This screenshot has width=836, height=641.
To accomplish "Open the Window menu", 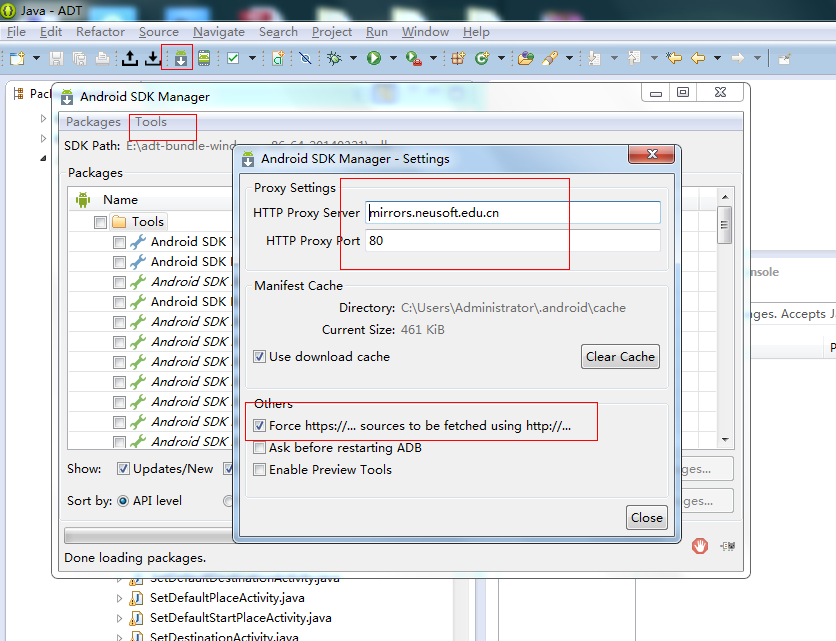I will coord(425,32).
